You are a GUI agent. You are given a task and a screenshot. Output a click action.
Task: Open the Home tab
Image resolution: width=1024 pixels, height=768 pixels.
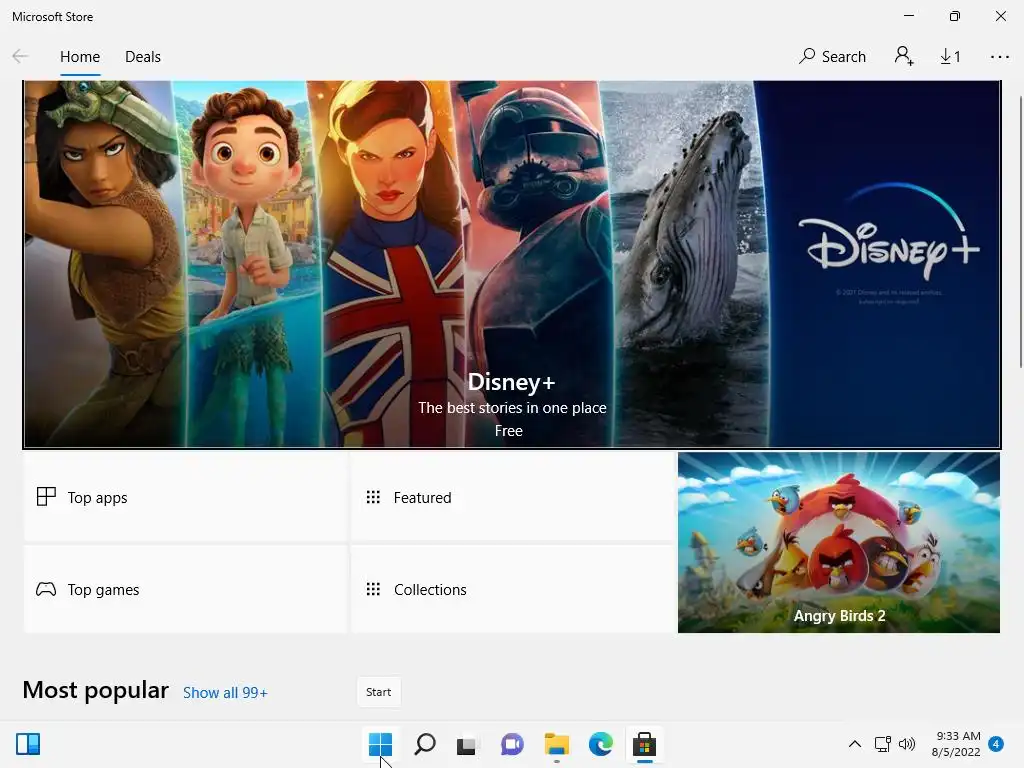coord(80,57)
